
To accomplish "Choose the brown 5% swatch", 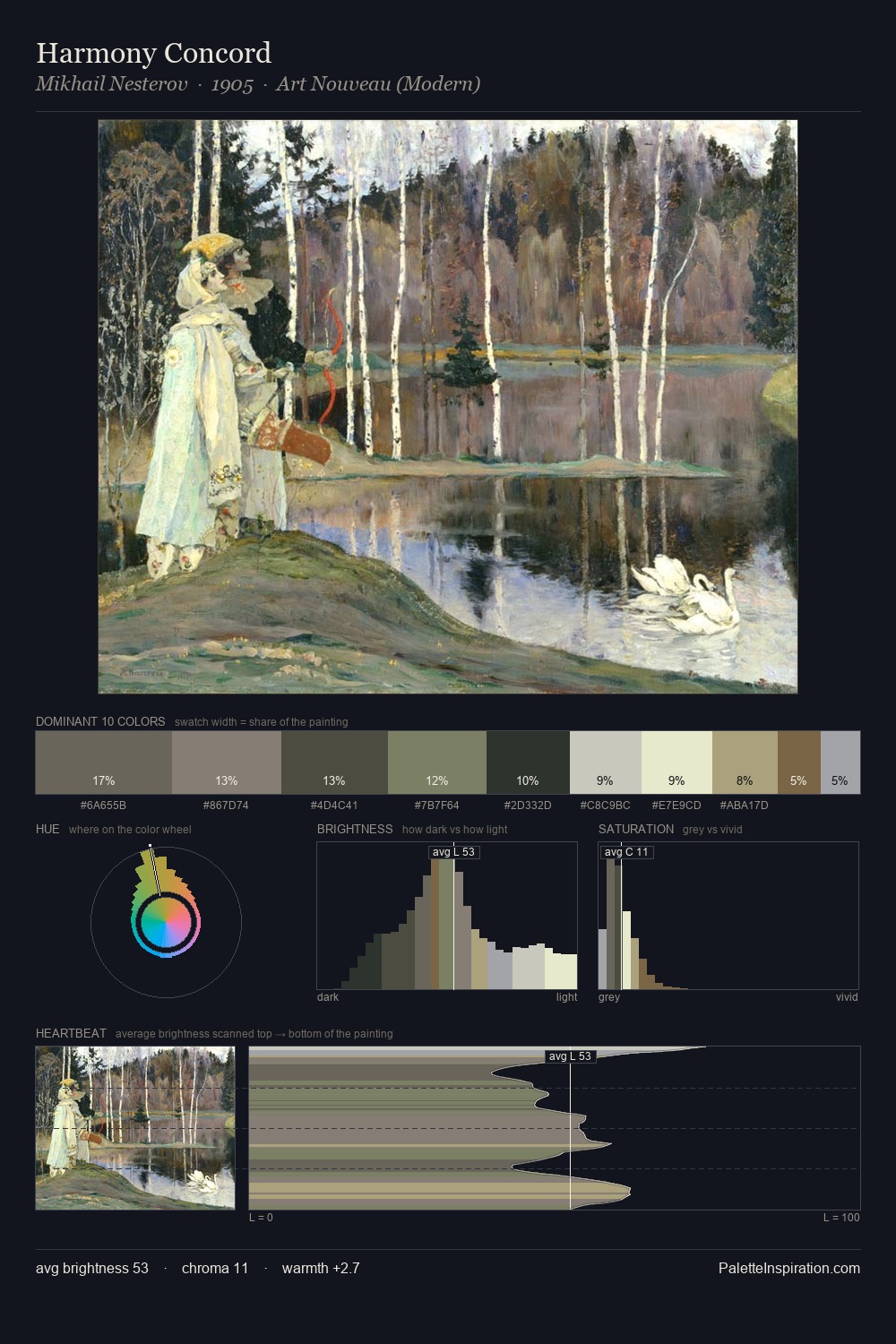I will pos(799,762).
